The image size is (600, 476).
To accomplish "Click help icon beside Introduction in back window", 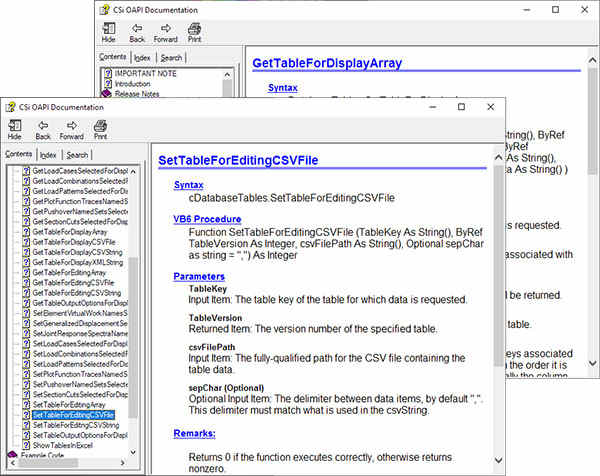I will pos(108,83).
